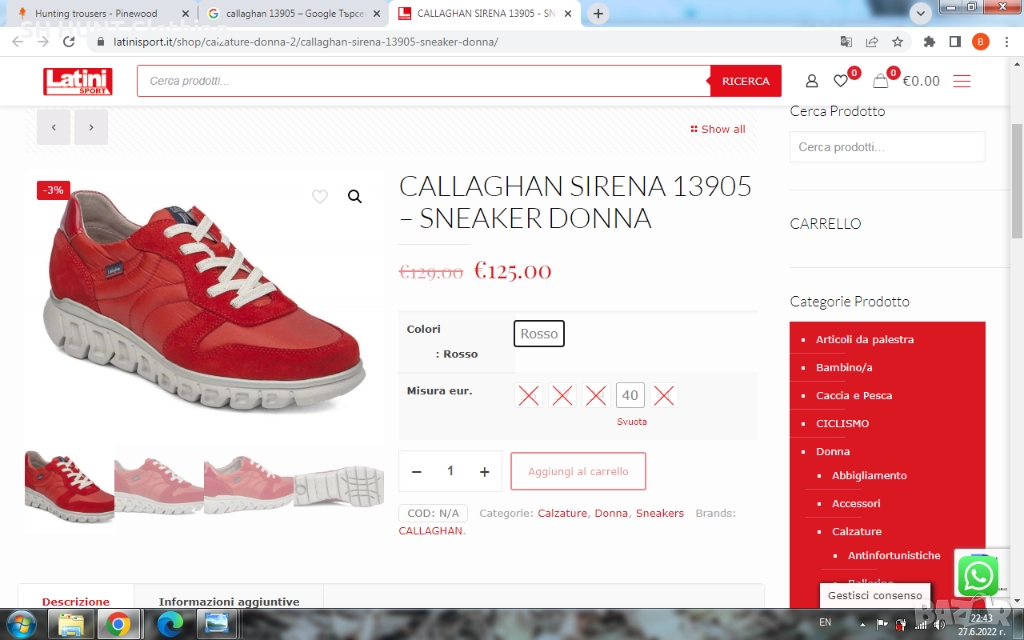Bookmark page with the star icon
1024x640 pixels.
[898, 42]
